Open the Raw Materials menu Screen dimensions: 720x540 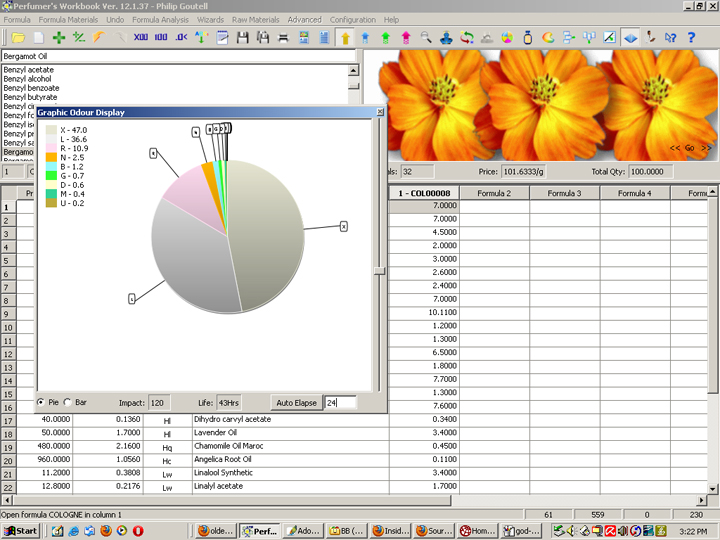tap(256, 19)
